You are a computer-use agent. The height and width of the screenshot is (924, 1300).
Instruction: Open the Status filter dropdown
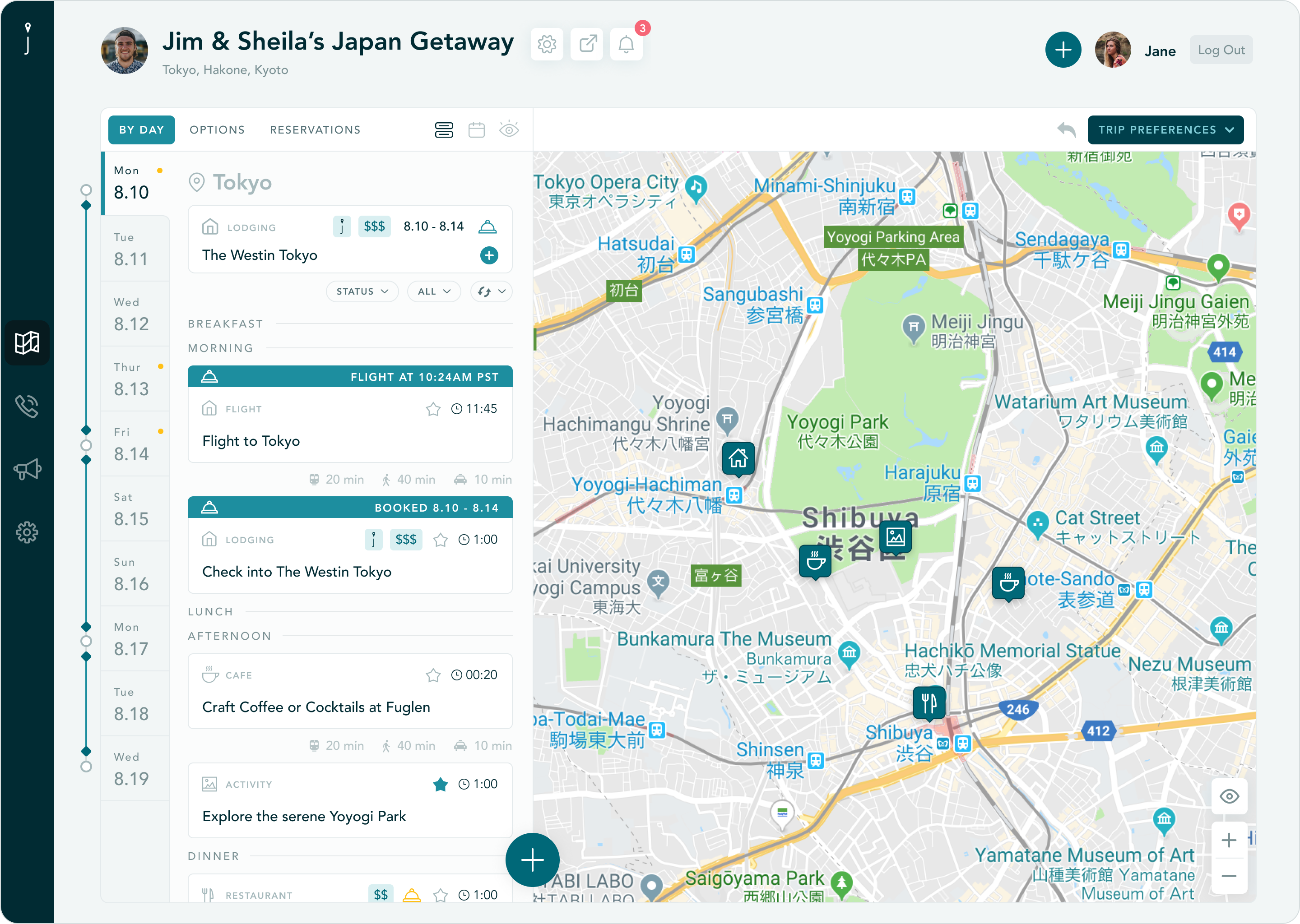pos(362,291)
